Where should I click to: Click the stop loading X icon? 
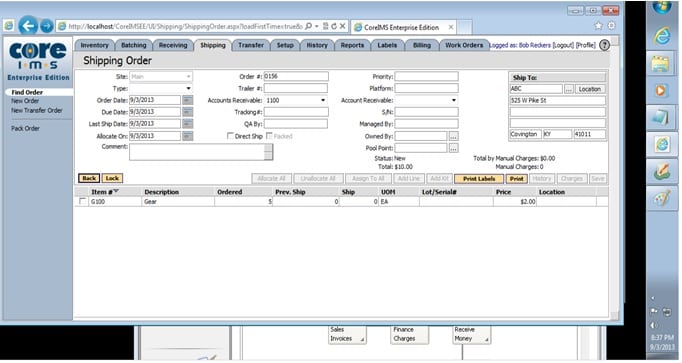343,27
